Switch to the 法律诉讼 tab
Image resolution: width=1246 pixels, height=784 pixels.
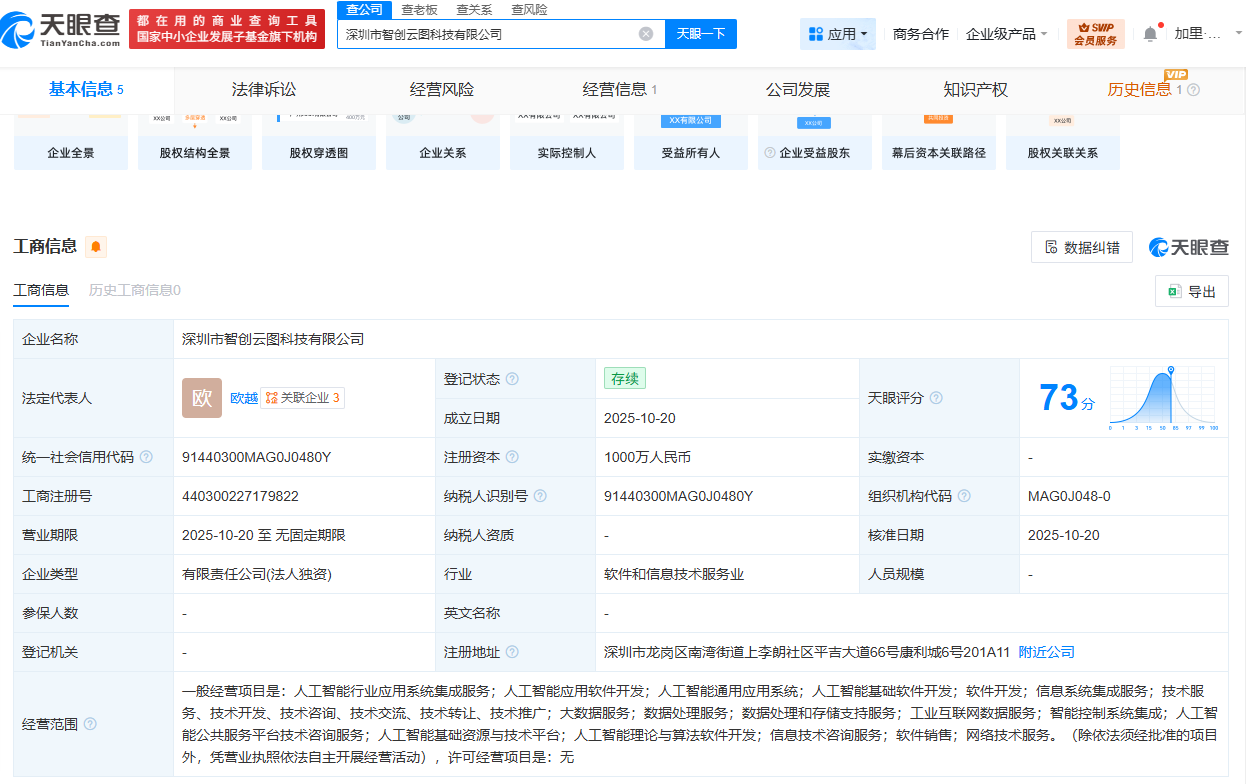click(x=264, y=90)
